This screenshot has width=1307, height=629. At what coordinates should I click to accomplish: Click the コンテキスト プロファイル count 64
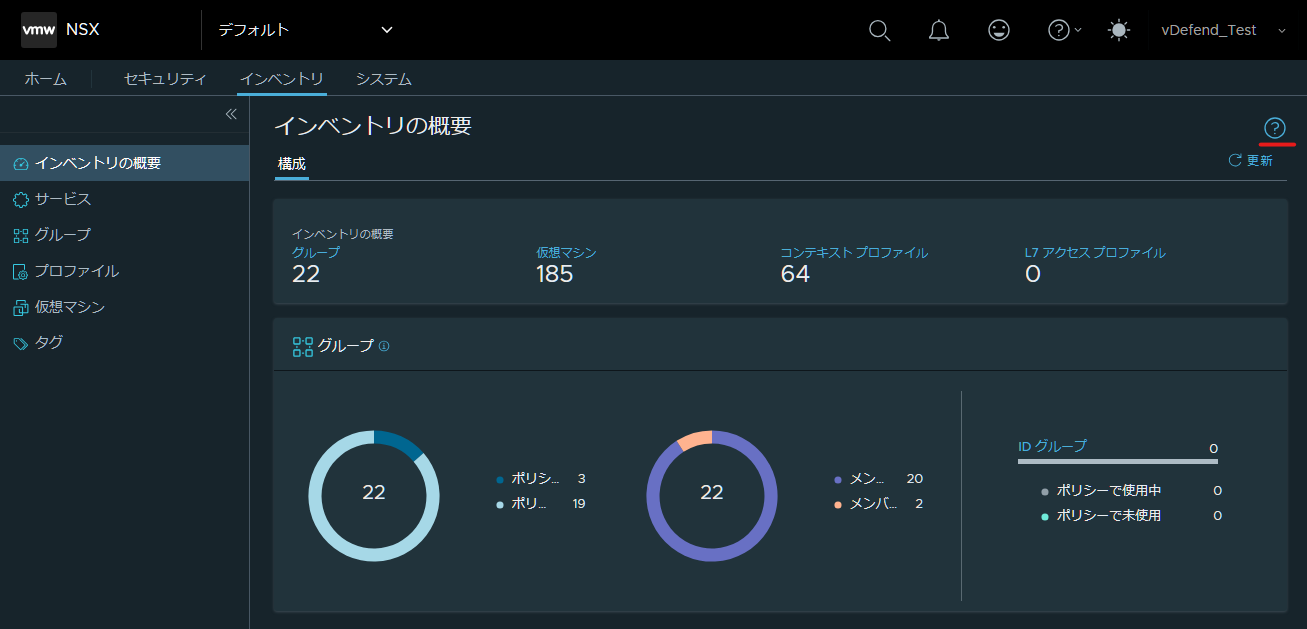[795, 274]
